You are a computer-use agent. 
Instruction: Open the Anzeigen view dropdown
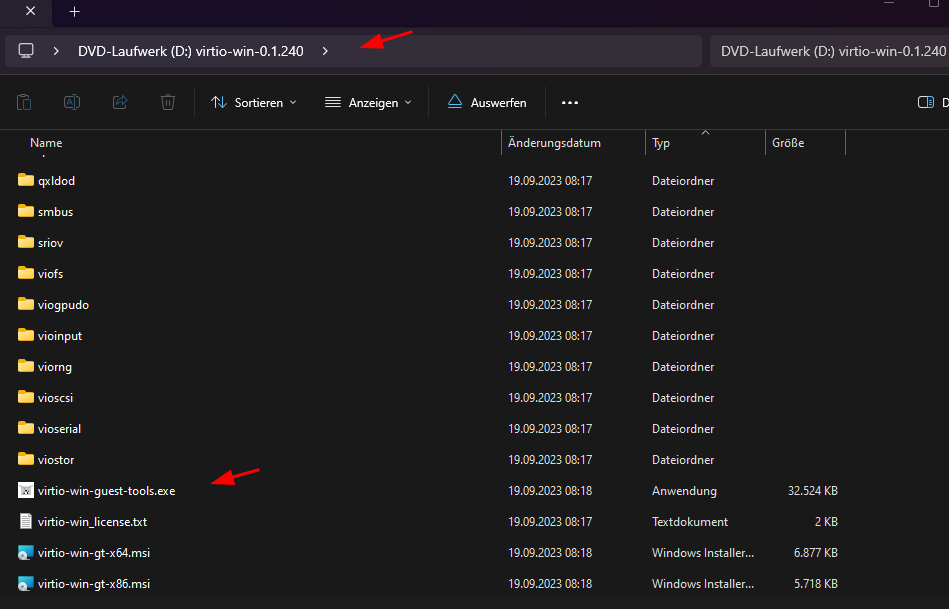coord(368,103)
